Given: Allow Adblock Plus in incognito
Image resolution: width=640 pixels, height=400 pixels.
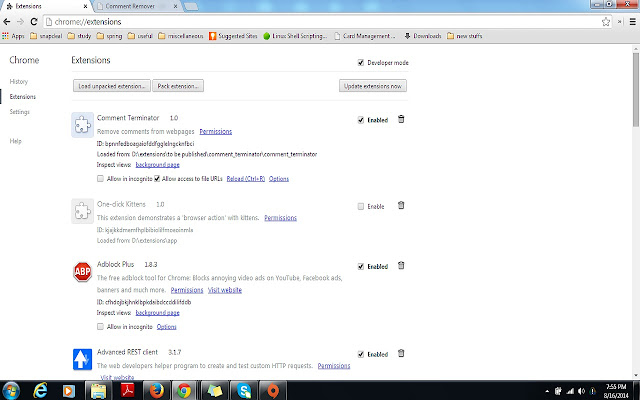Looking at the screenshot, I should click(x=100, y=327).
